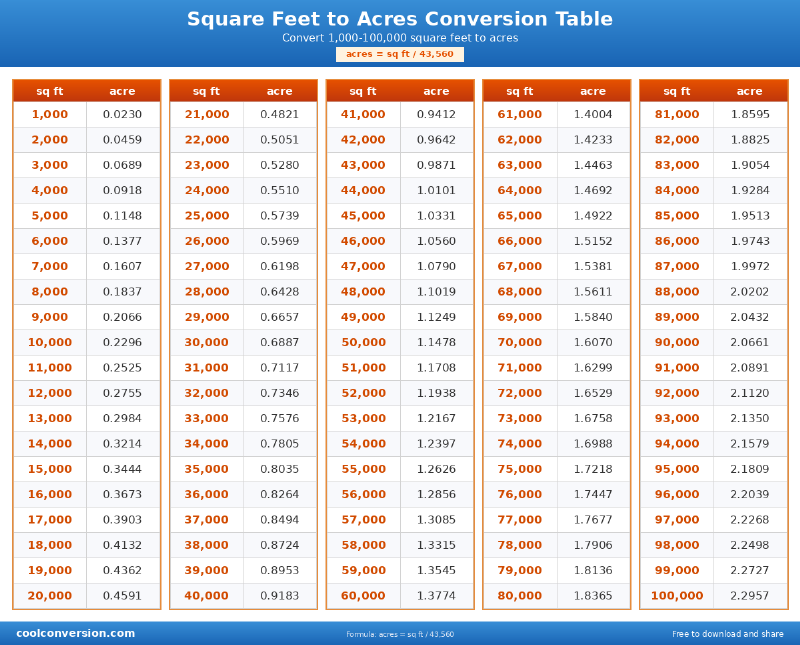Select the 10,000 sq ft cell
Image resolution: width=800 pixels, height=645 pixels.
click(x=50, y=342)
